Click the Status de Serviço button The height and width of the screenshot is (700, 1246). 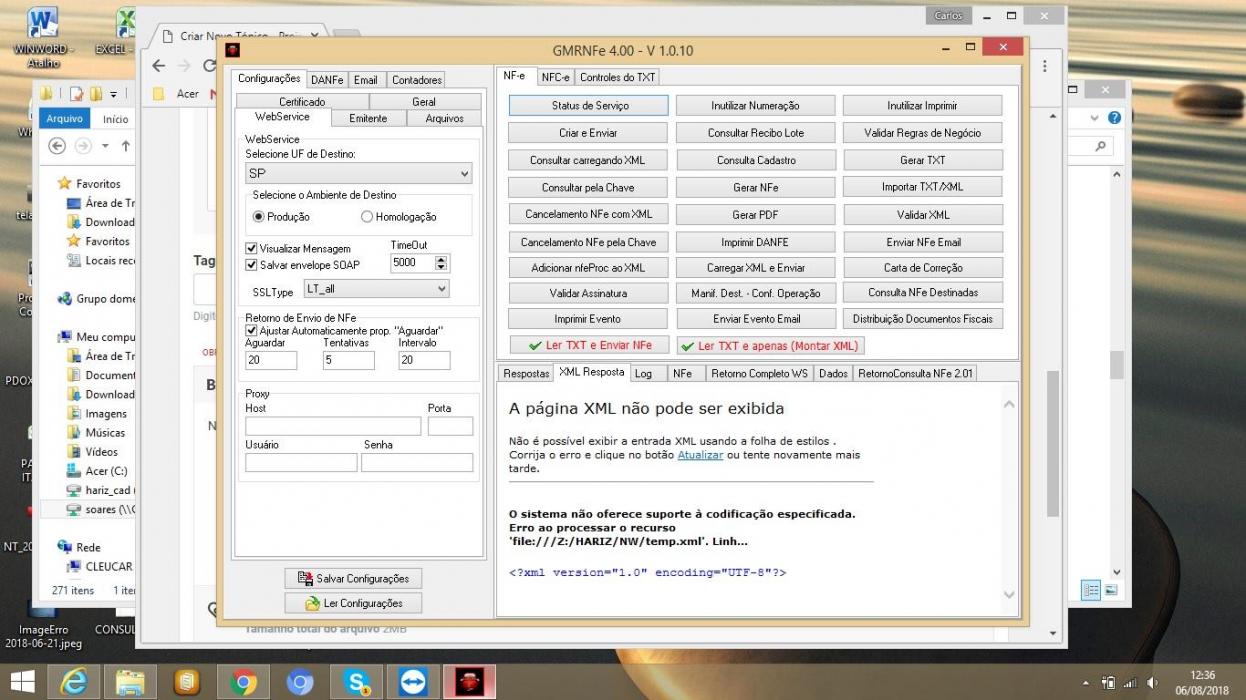[x=589, y=105]
